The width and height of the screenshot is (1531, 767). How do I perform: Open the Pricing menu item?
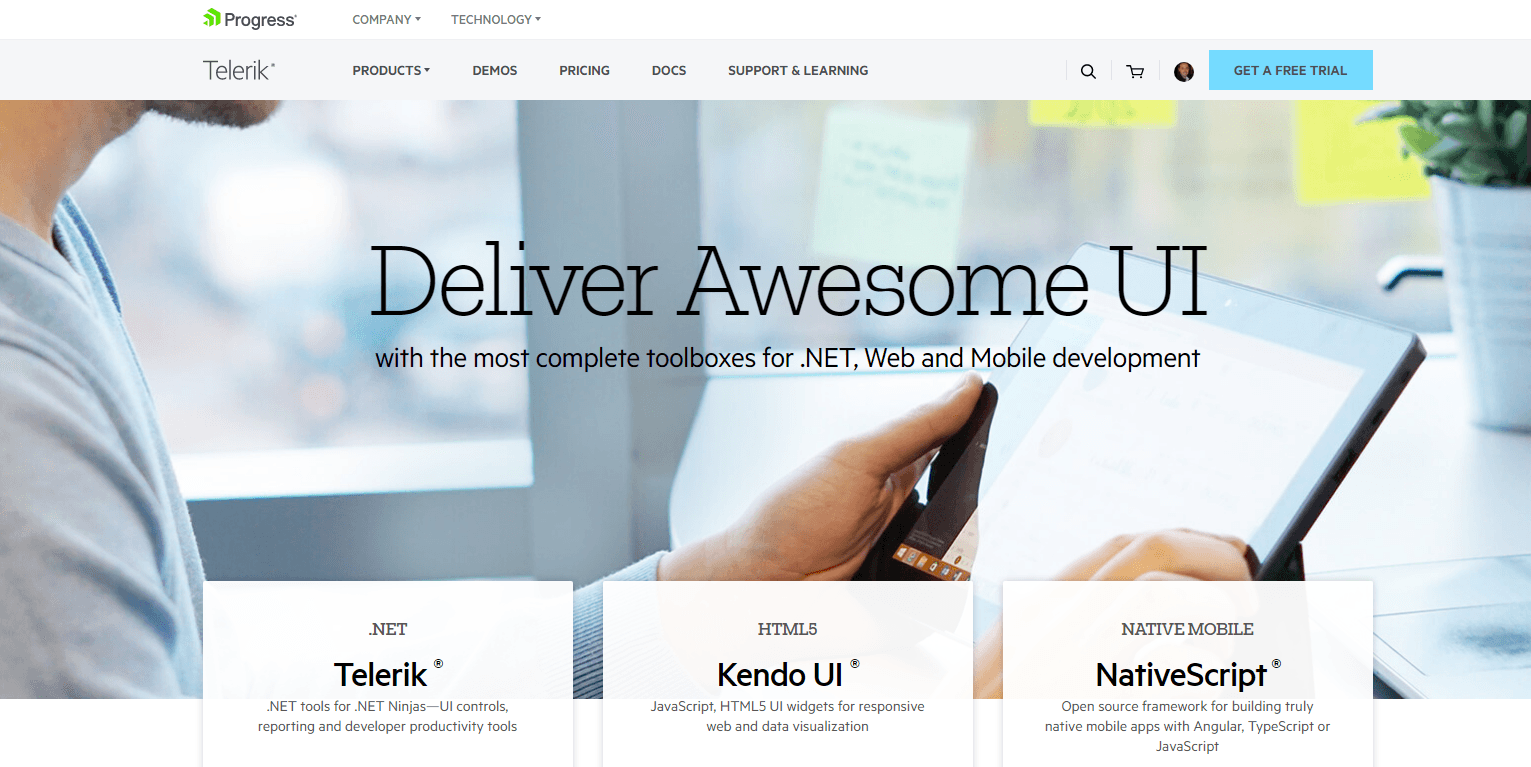pos(584,71)
